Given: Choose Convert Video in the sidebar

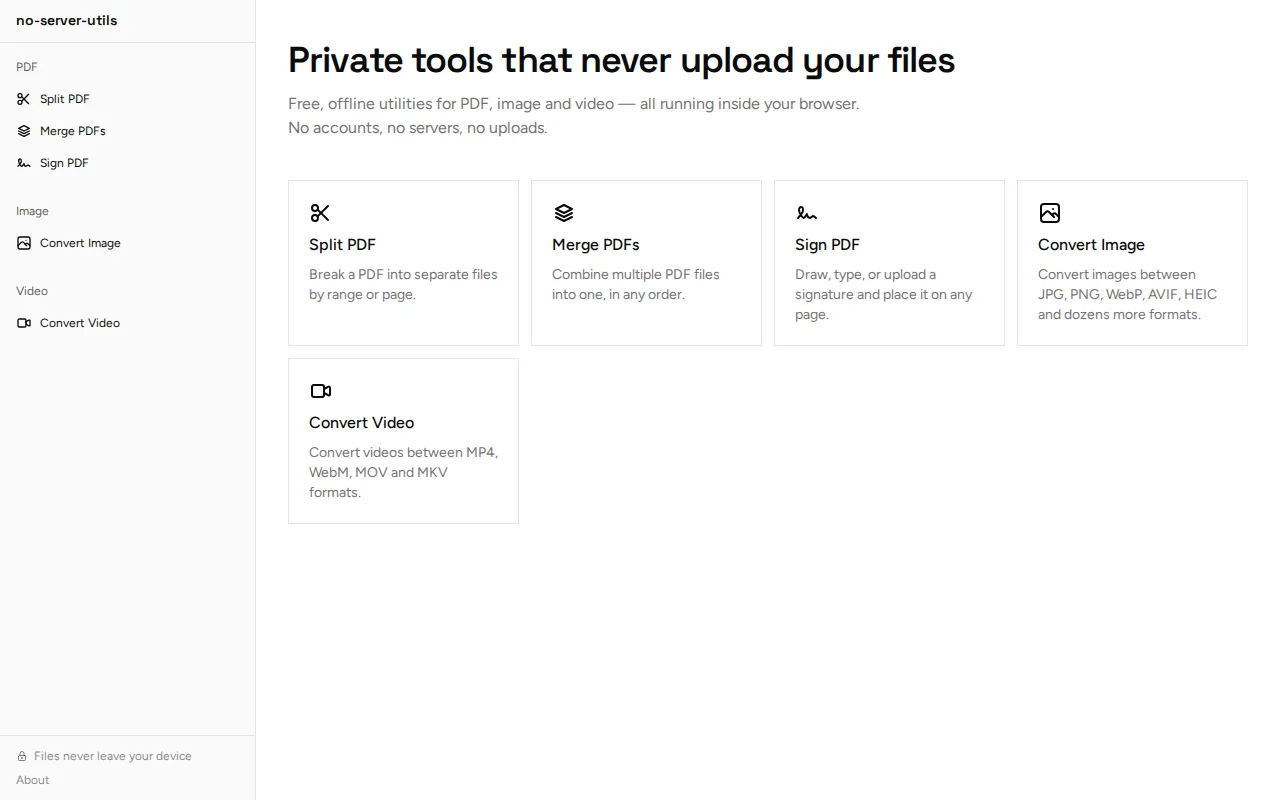Looking at the screenshot, I should pyautogui.click(x=128, y=323).
